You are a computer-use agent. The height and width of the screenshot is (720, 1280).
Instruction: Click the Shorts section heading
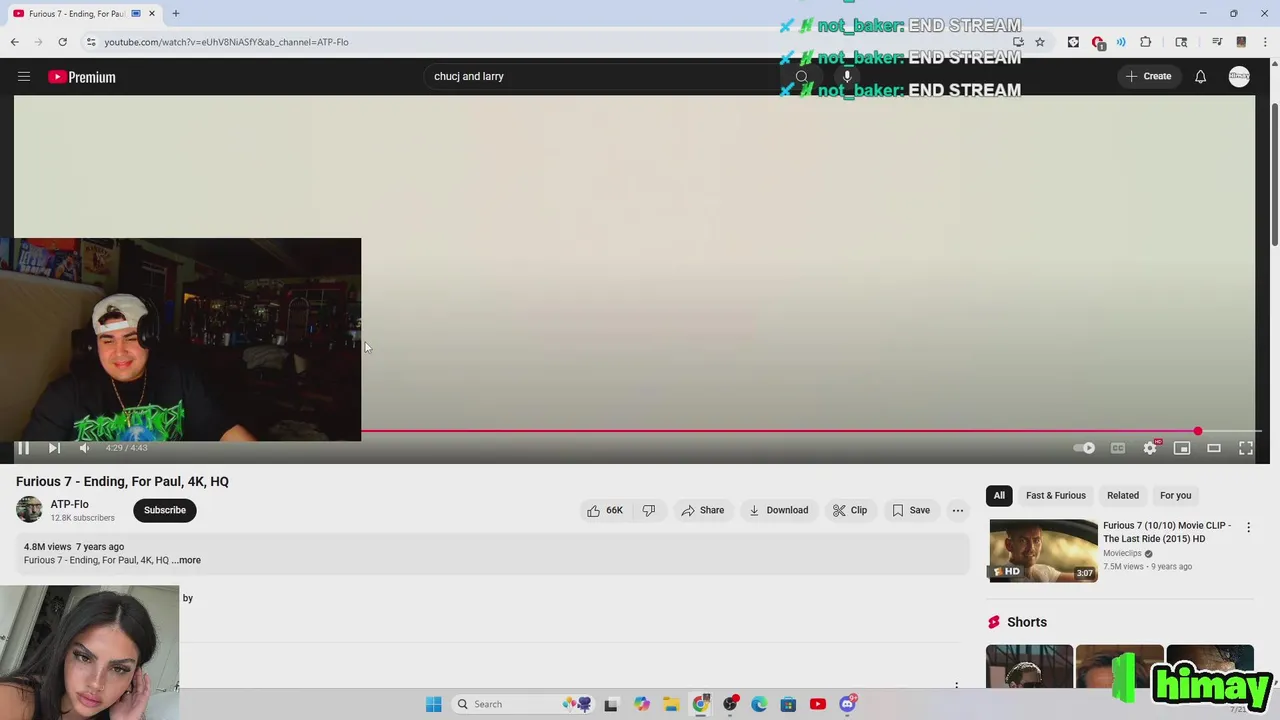[1027, 622]
